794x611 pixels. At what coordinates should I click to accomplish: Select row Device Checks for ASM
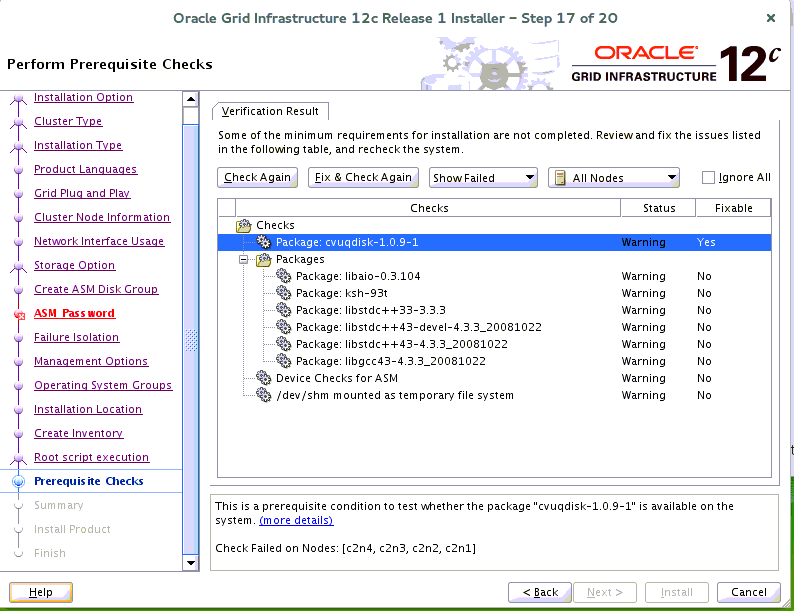click(x=494, y=378)
